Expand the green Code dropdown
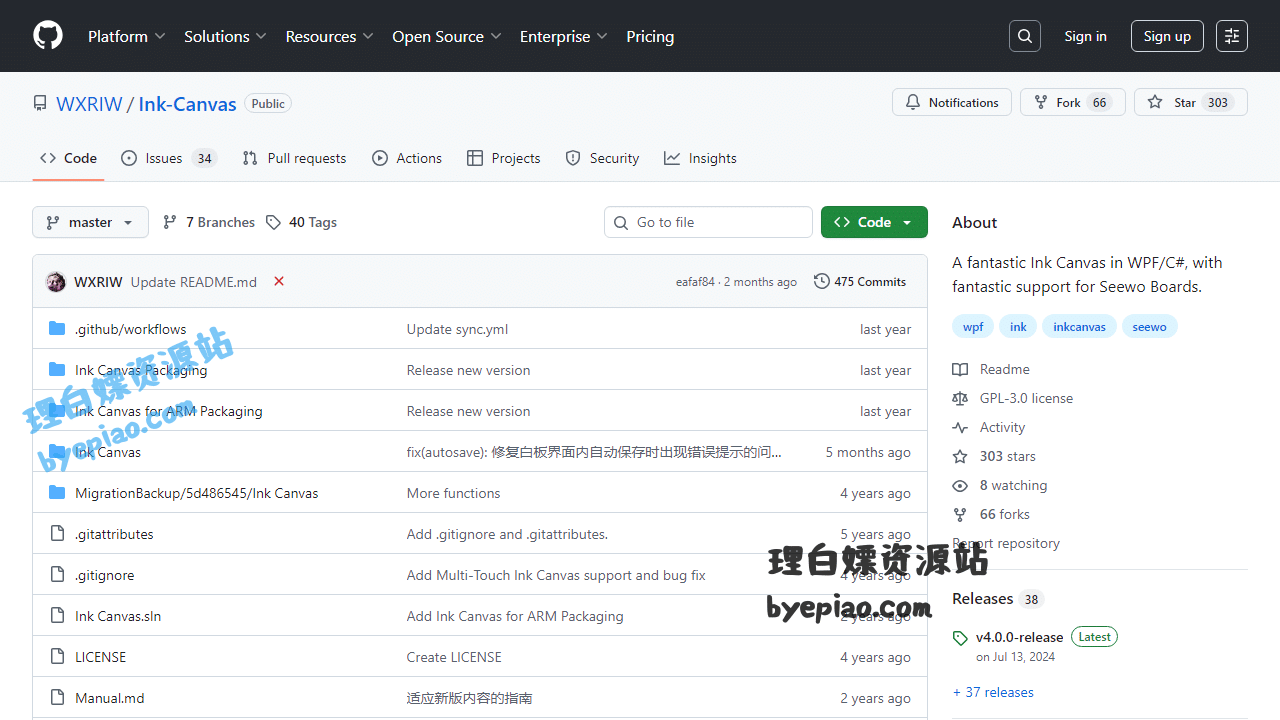The width and height of the screenshot is (1280, 720). pos(874,221)
